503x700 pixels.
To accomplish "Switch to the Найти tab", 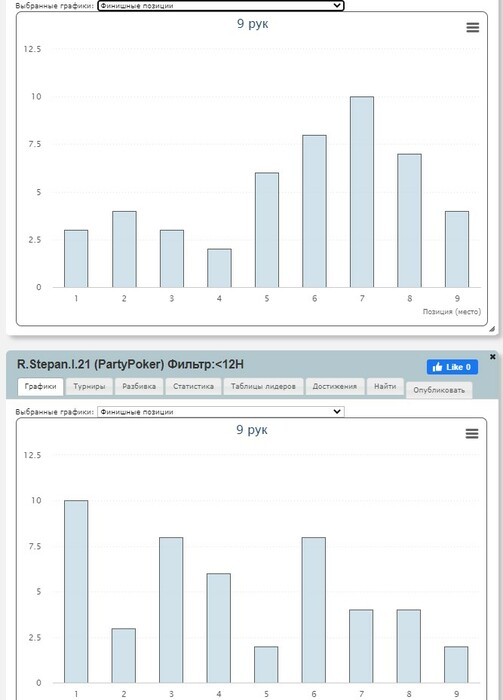I will 385,387.
